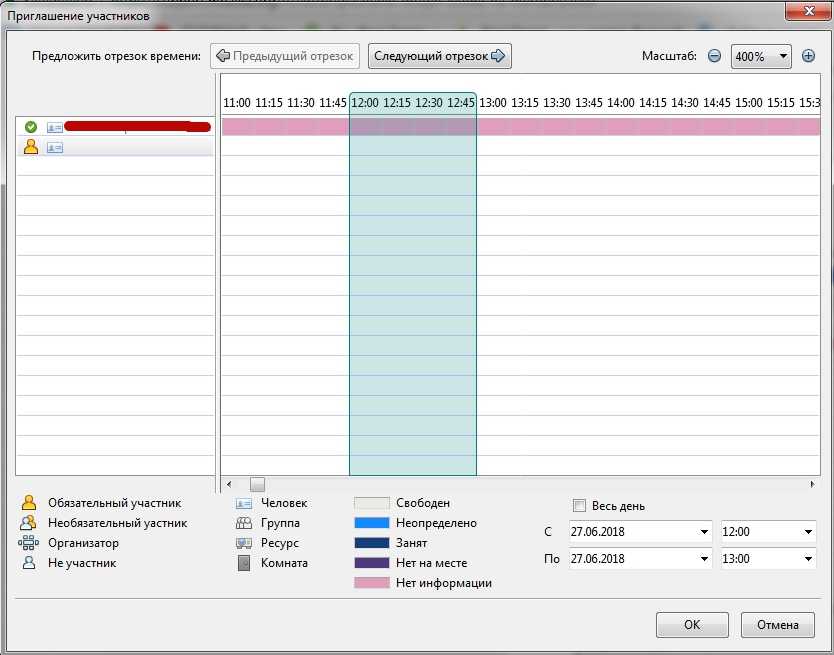Image resolution: width=834 pixels, height=655 pixels.
Task: Expand the start date 27.06.2018 picker
Action: [x=705, y=532]
